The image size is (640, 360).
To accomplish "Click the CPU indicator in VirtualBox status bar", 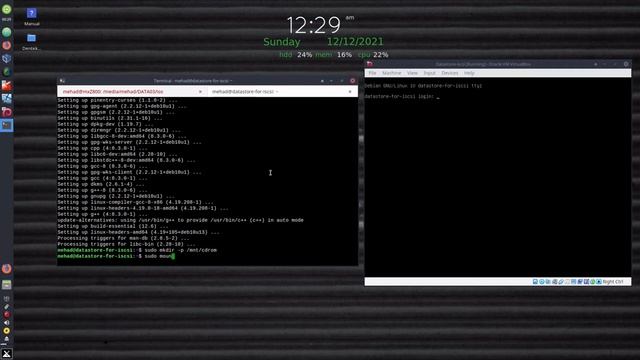I will tap(586, 282).
